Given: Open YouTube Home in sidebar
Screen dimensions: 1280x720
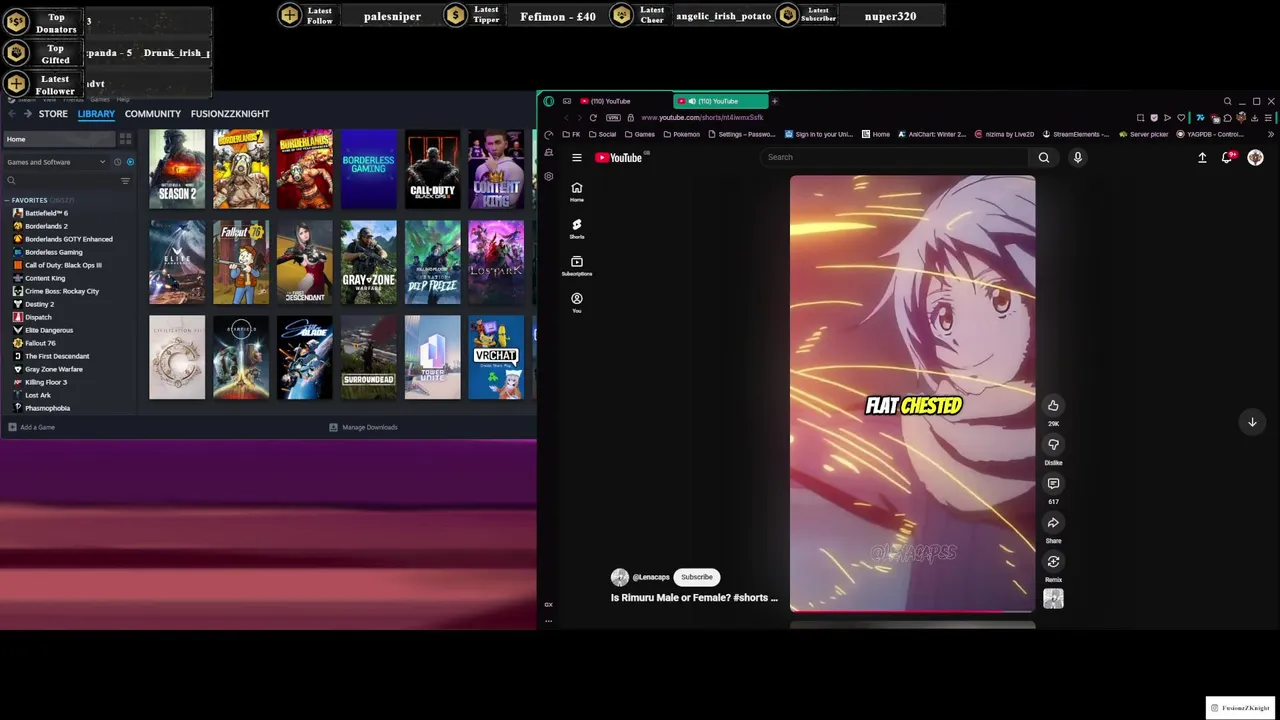Looking at the screenshot, I should pyautogui.click(x=577, y=191).
